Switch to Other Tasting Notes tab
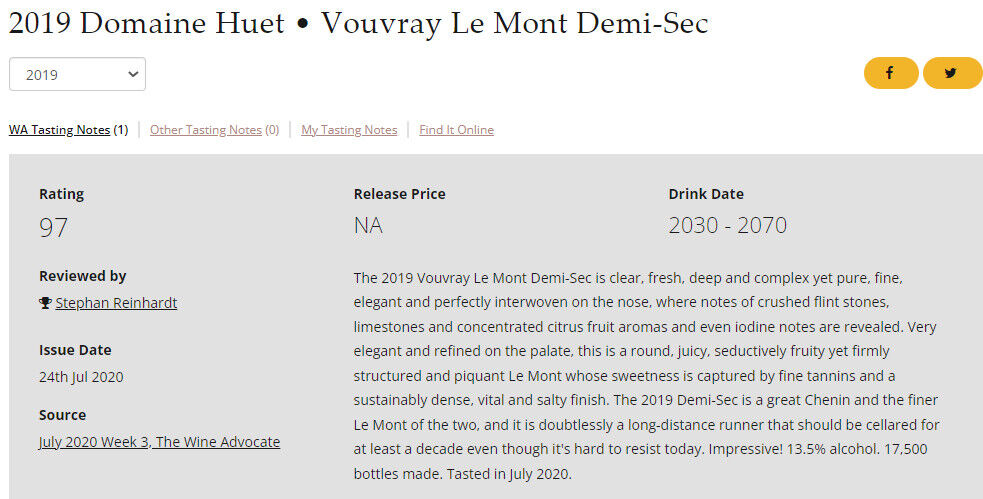 (205, 130)
